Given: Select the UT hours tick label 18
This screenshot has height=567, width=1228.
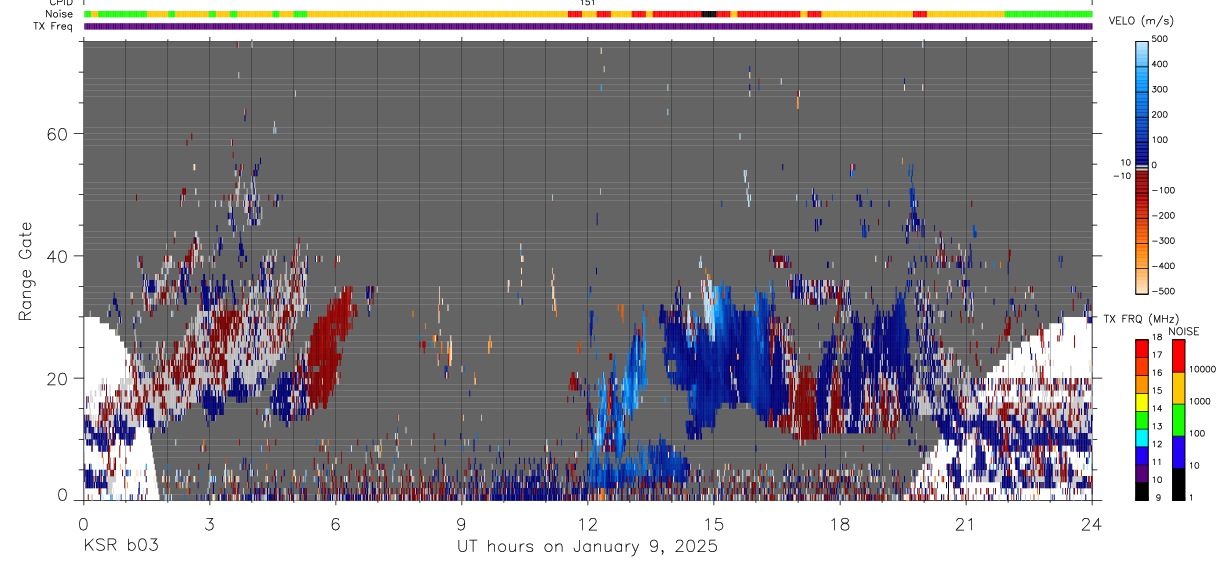Looking at the screenshot, I should click(840, 524).
